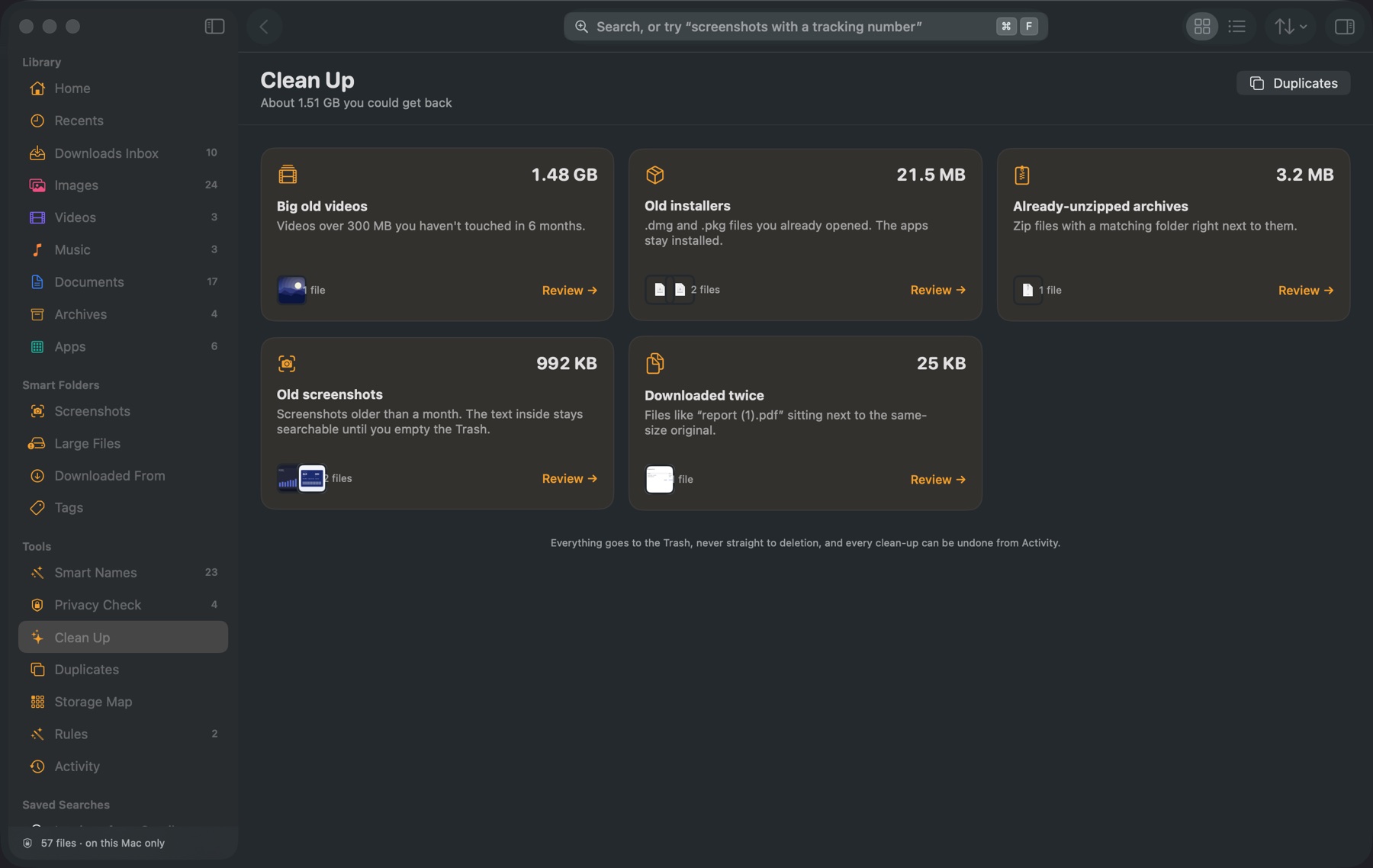The width and height of the screenshot is (1373, 868).
Task: Click the Duplicates icon in the sidebar
Action: tap(37, 670)
